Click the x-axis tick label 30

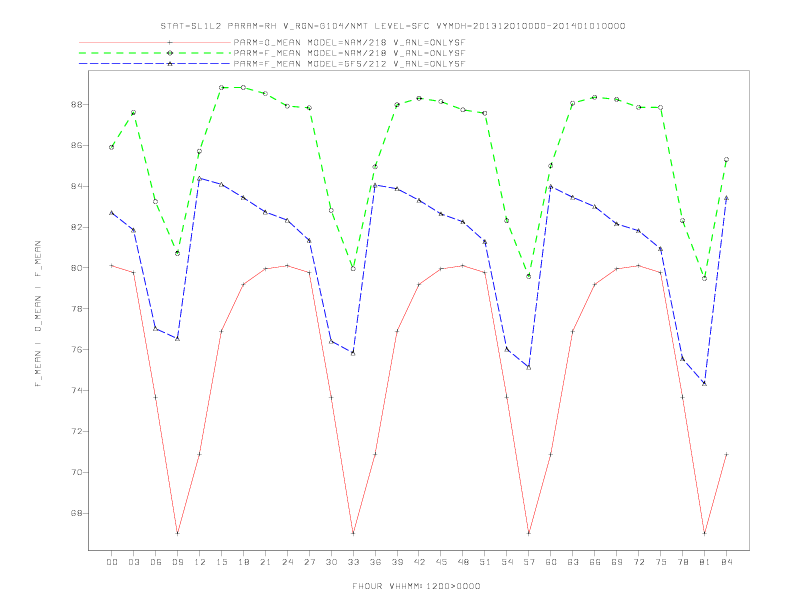(x=331, y=562)
